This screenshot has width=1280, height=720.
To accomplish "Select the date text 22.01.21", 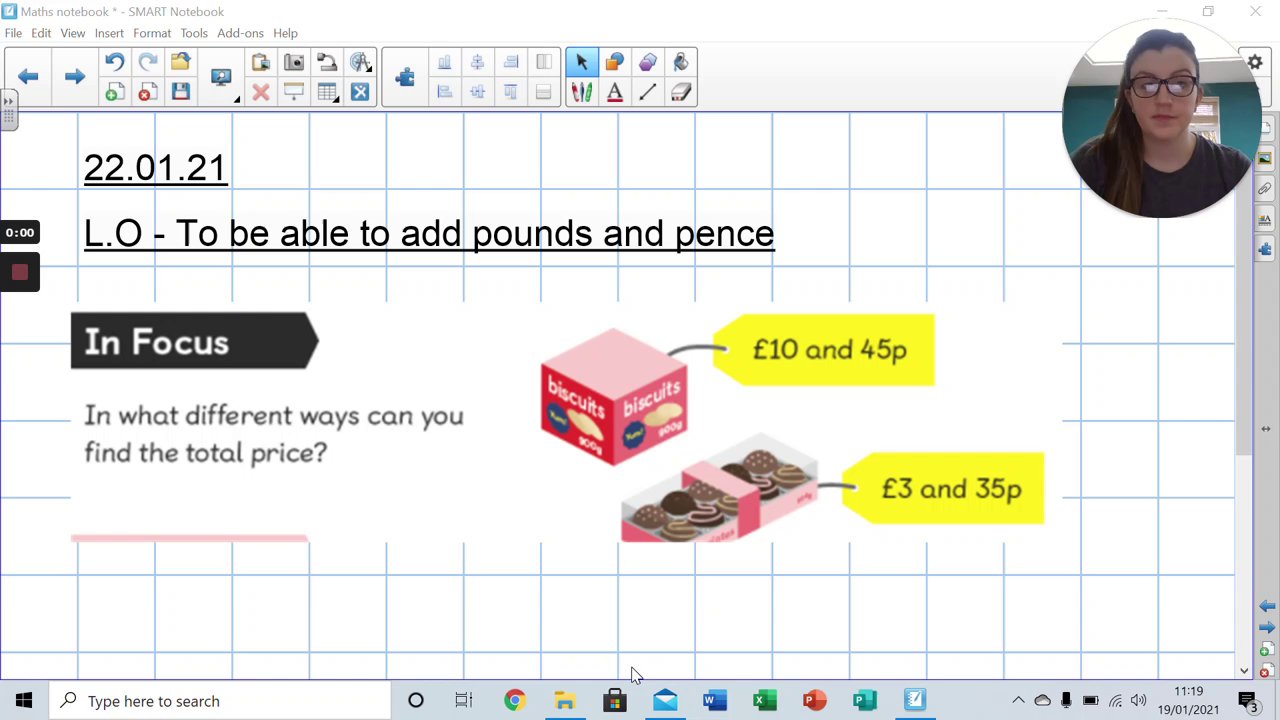I will coord(156,168).
